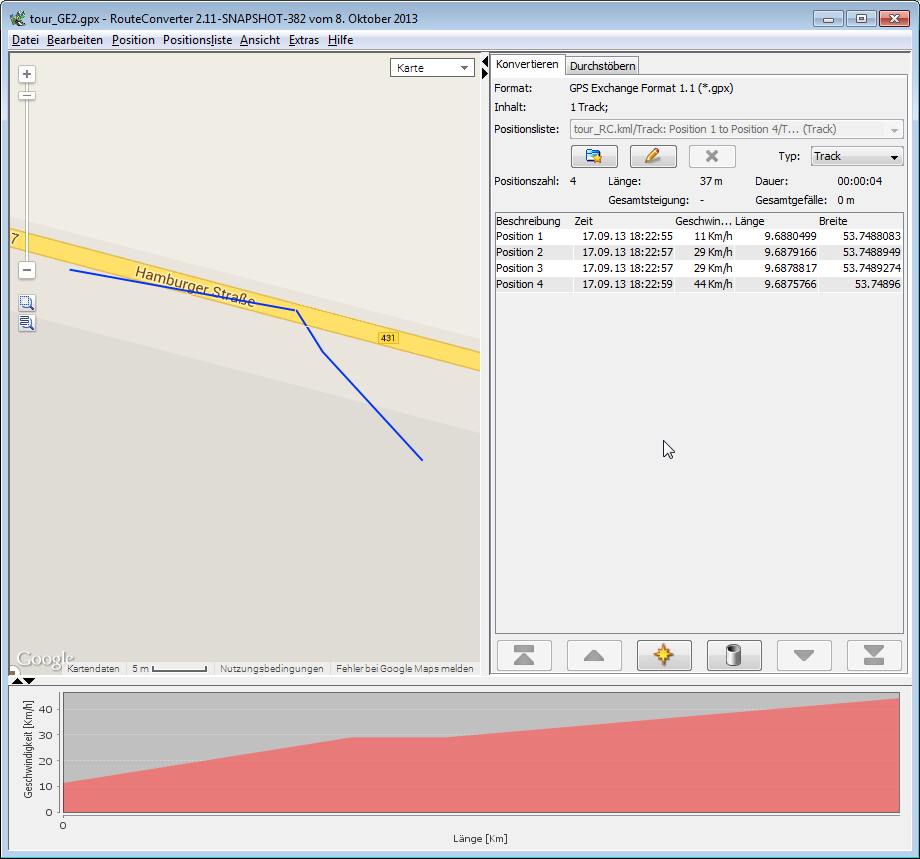The height and width of the screenshot is (859, 920).
Task: Click the add new position star button
Action: click(x=664, y=656)
